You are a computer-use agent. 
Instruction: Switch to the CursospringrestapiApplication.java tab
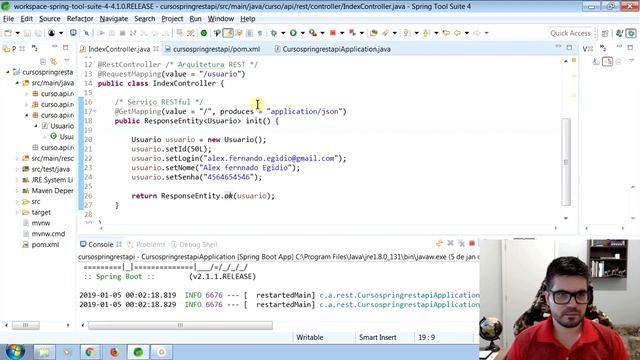tap(336, 49)
